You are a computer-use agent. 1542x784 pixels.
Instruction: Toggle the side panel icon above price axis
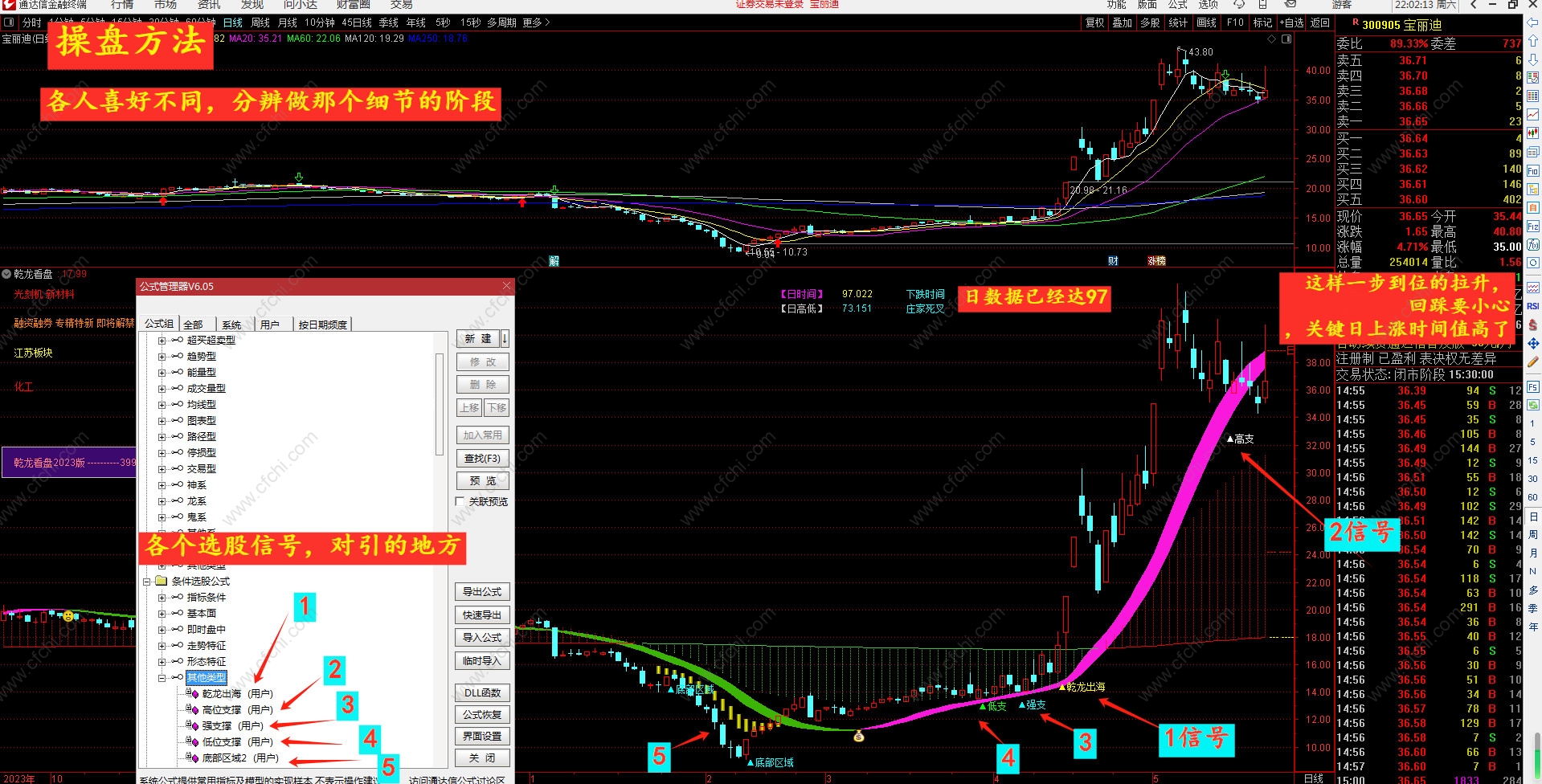coord(1286,39)
